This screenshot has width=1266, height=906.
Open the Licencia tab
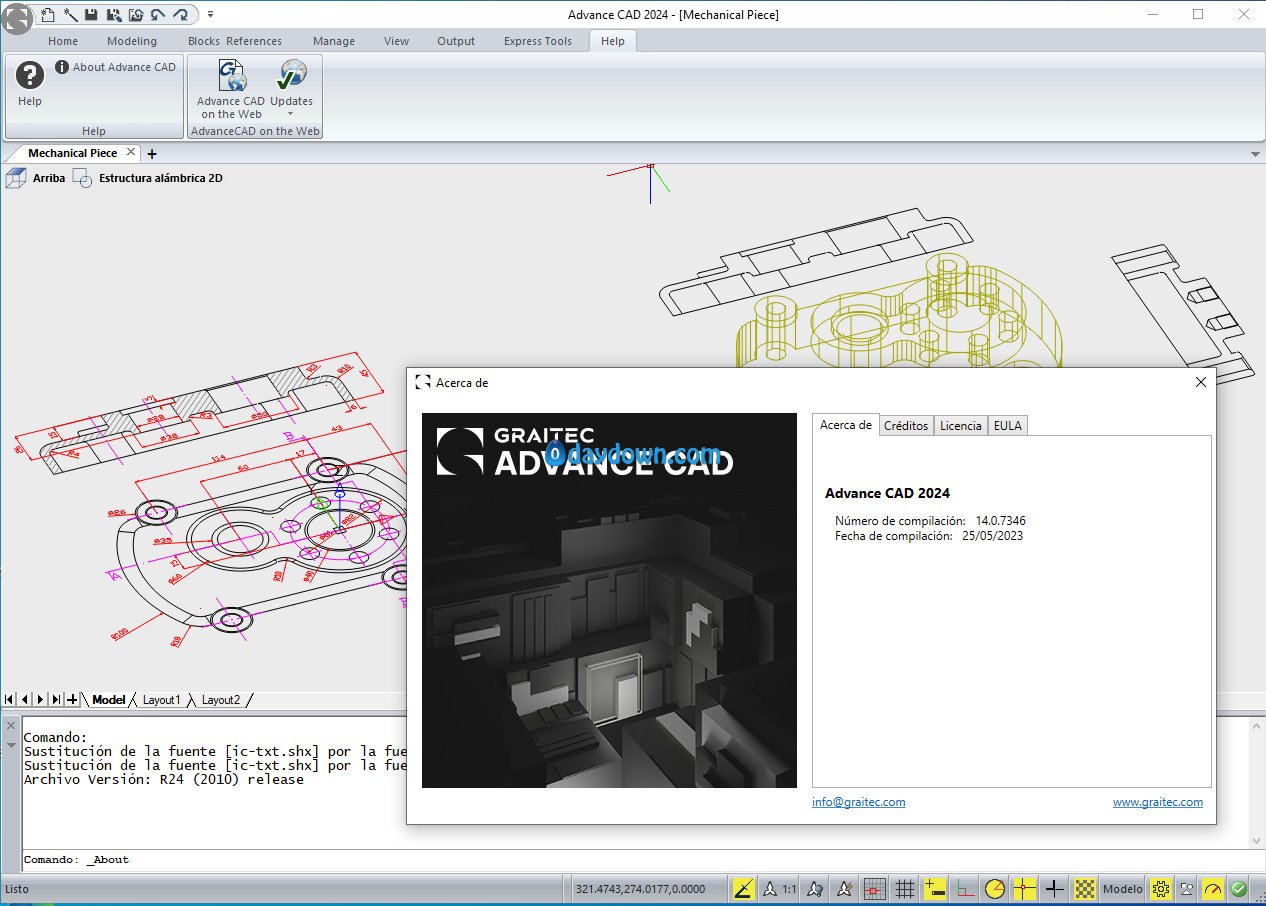click(961, 426)
